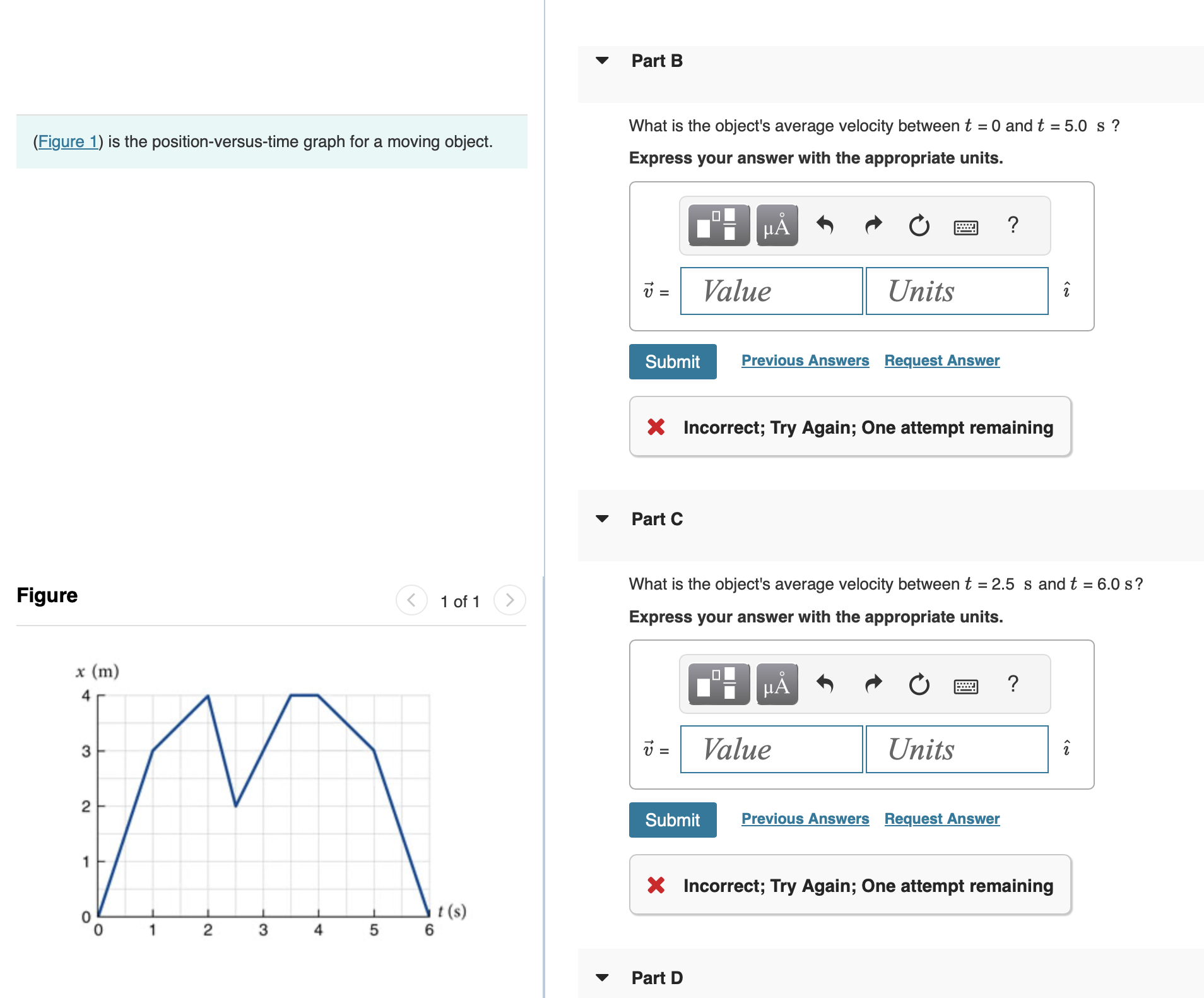The width and height of the screenshot is (1204, 998).
Task: Collapse the Part B section
Action: tap(603, 60)
